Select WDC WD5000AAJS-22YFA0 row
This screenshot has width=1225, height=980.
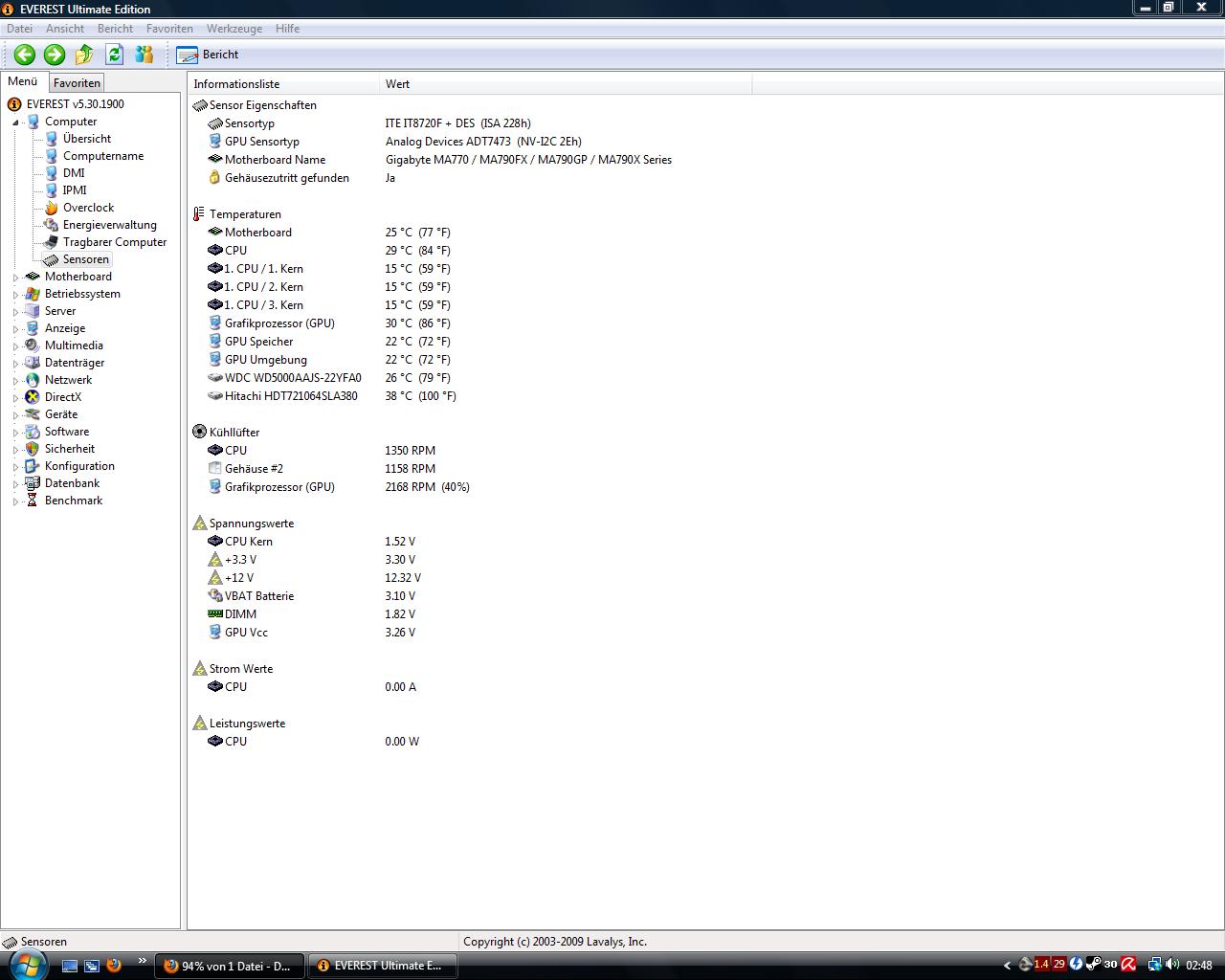[x=329, y=378]
